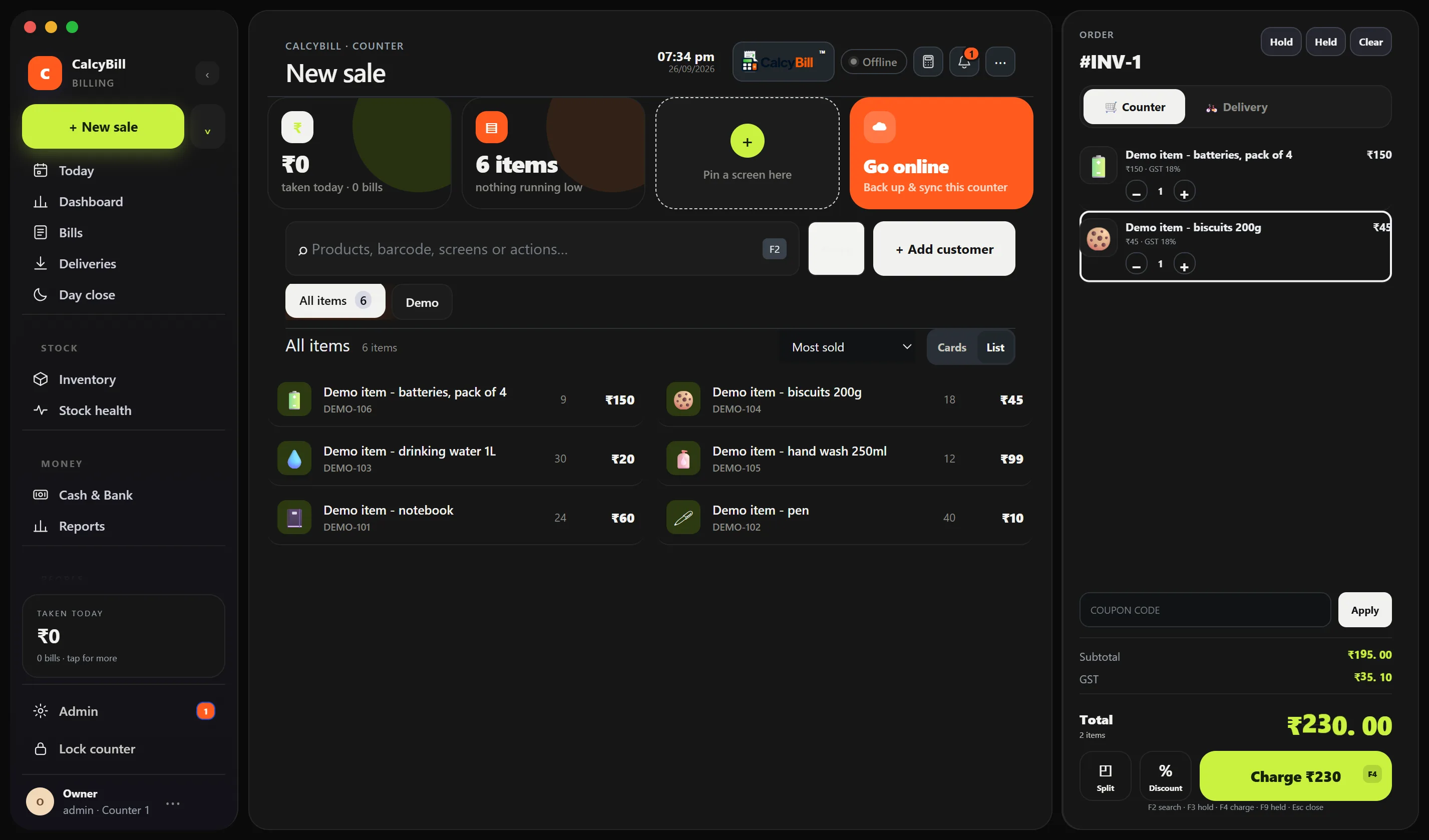Select Counter order type
1429x840 pixels.
click(1134, 107)
